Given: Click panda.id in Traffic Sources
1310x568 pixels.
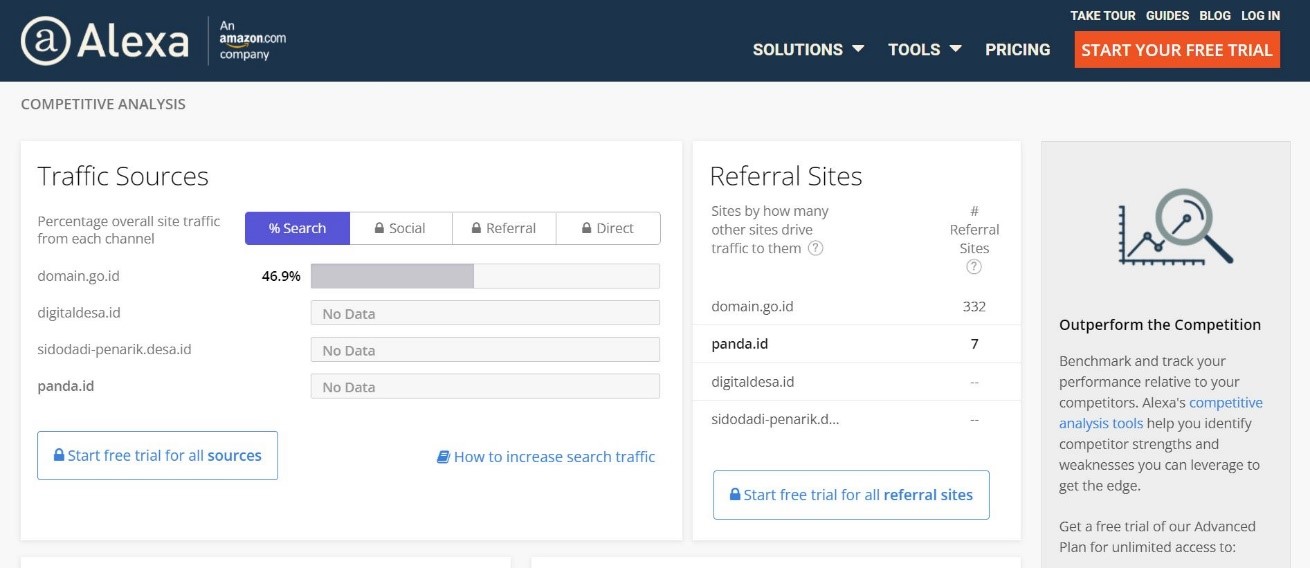Looking at the screenshot, I should pyautogui.click(x=66, y=385).
